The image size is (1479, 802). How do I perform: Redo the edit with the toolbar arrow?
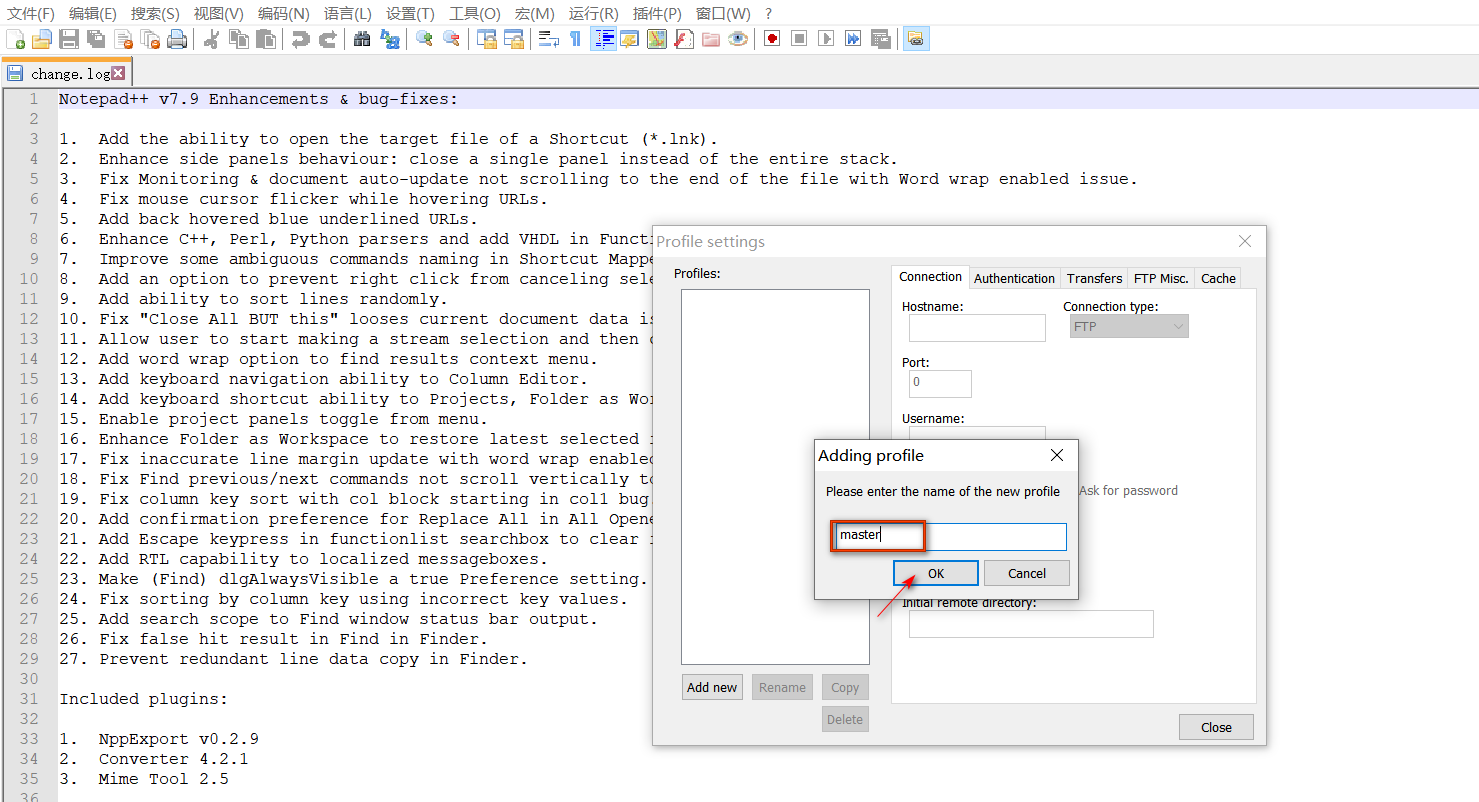[x=327, y=39]
